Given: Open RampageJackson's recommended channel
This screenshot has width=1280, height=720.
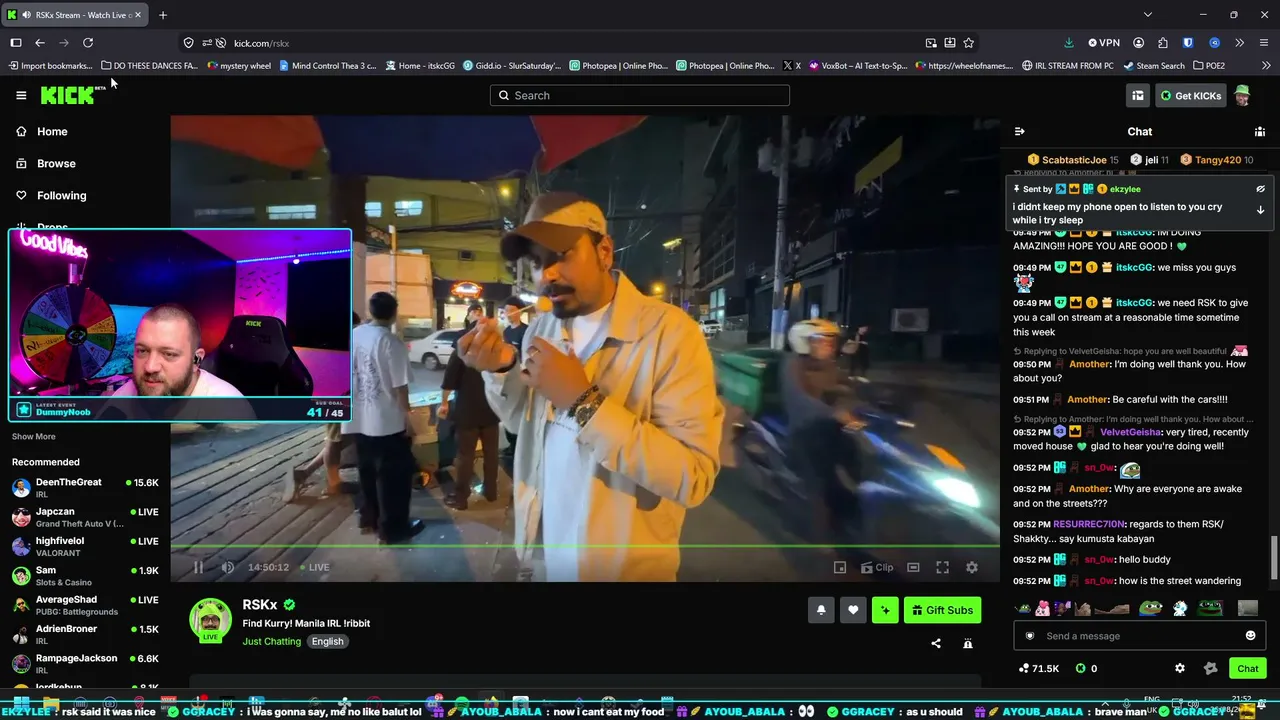Looking at the screenshot, I should click(x=85, y=664).
